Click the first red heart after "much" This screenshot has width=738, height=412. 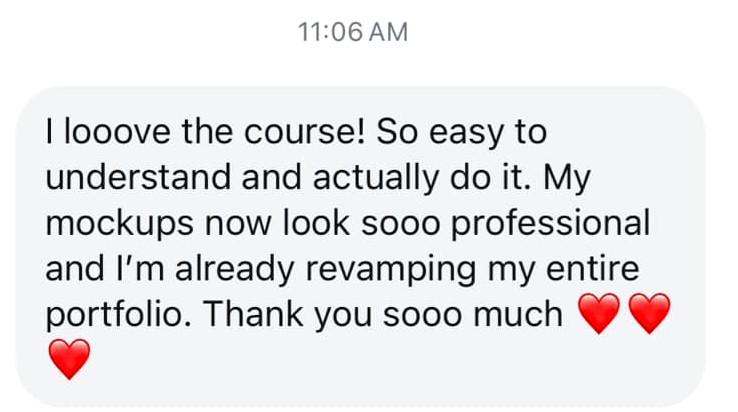[601, 315]
